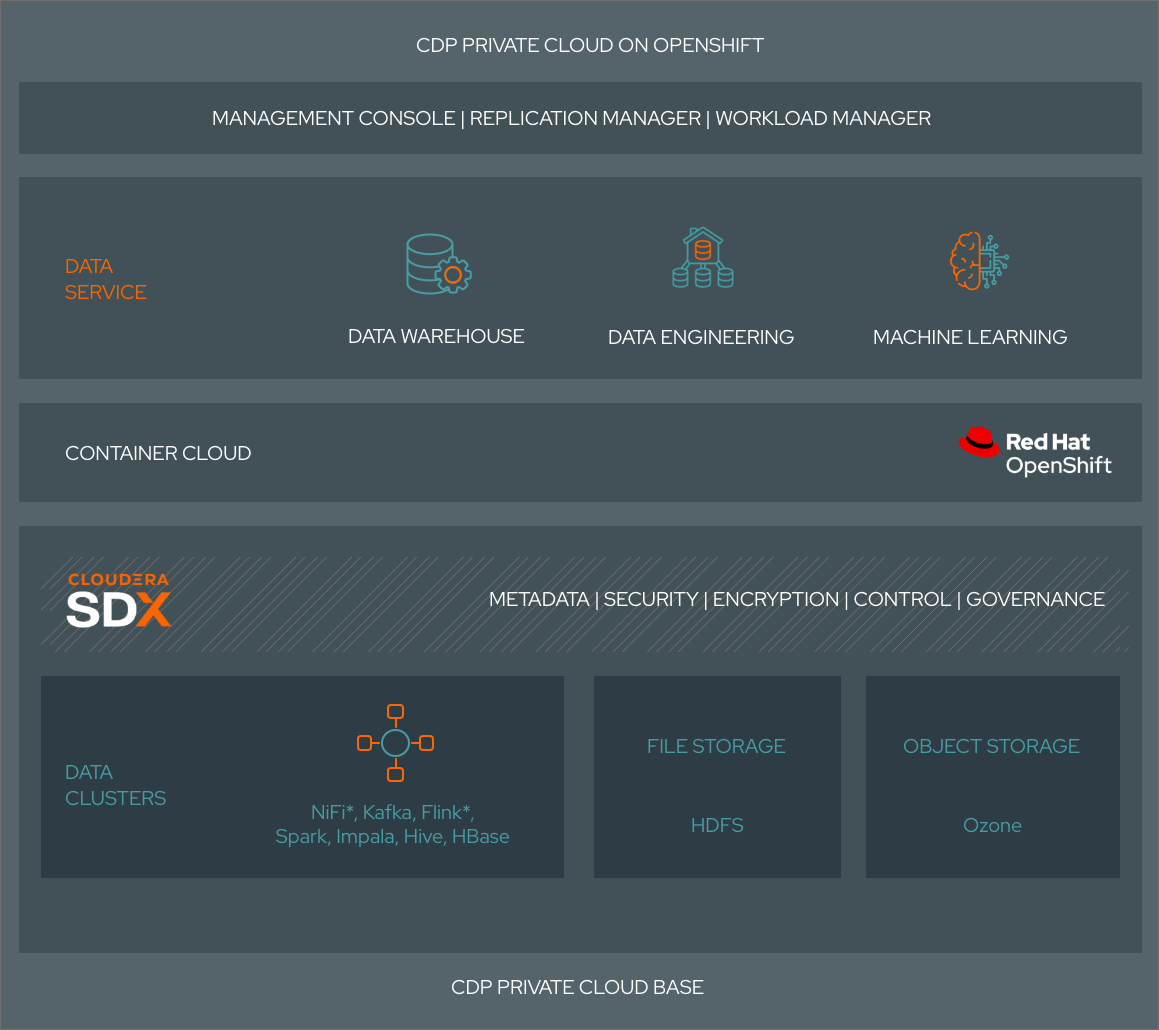Click the Data Engineering factory icon
Screen dimensions: 1159x1030
pos(701,258)
